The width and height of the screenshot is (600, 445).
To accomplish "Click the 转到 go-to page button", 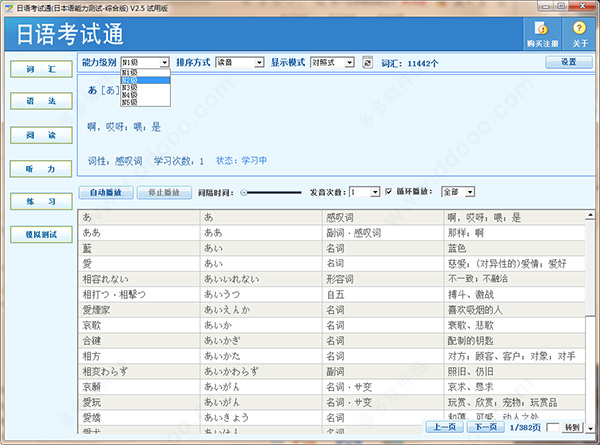I will pos(572,427).
